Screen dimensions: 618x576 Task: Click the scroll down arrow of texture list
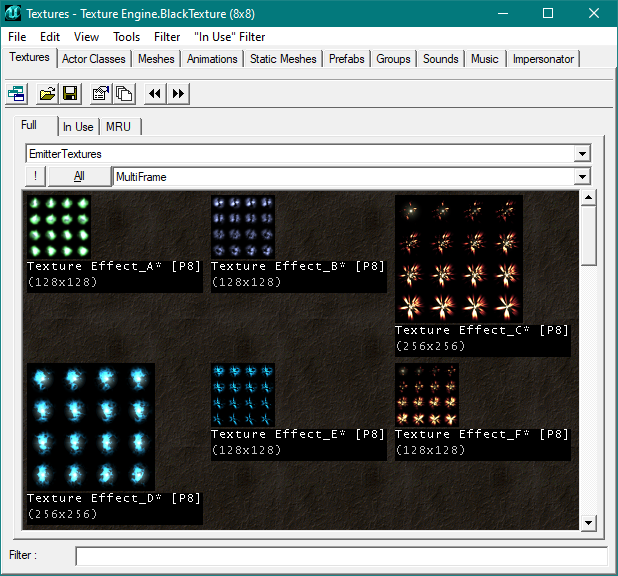[588, 523]
